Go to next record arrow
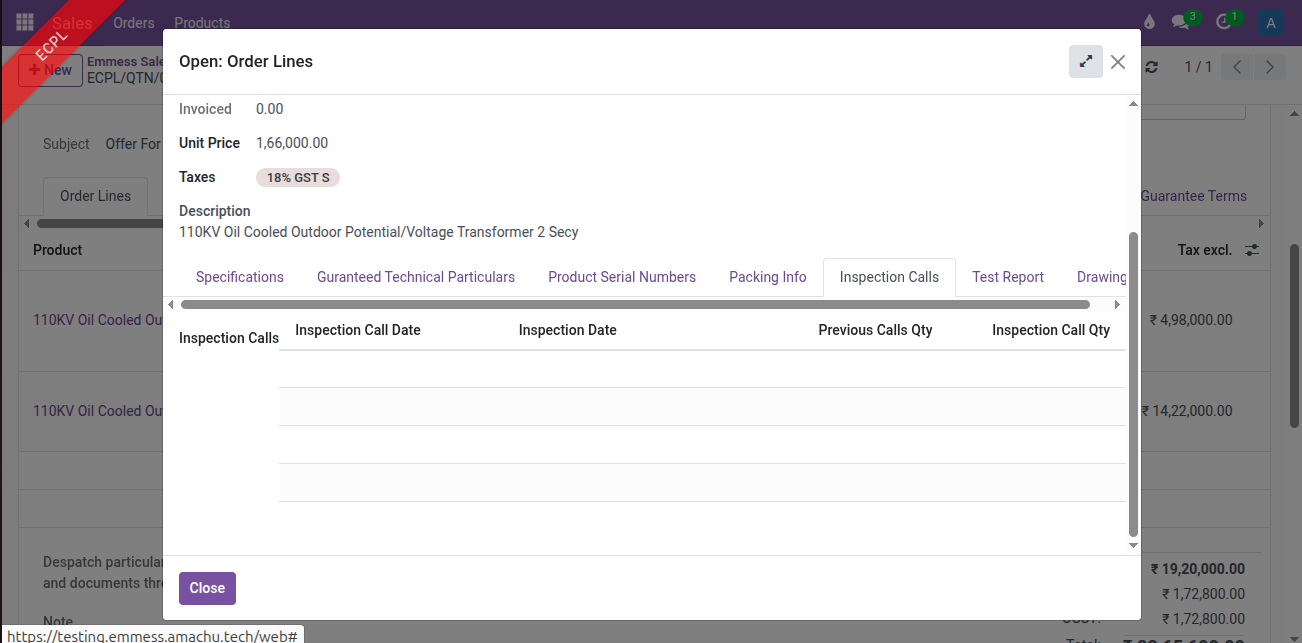 [x=1269, y=67]
